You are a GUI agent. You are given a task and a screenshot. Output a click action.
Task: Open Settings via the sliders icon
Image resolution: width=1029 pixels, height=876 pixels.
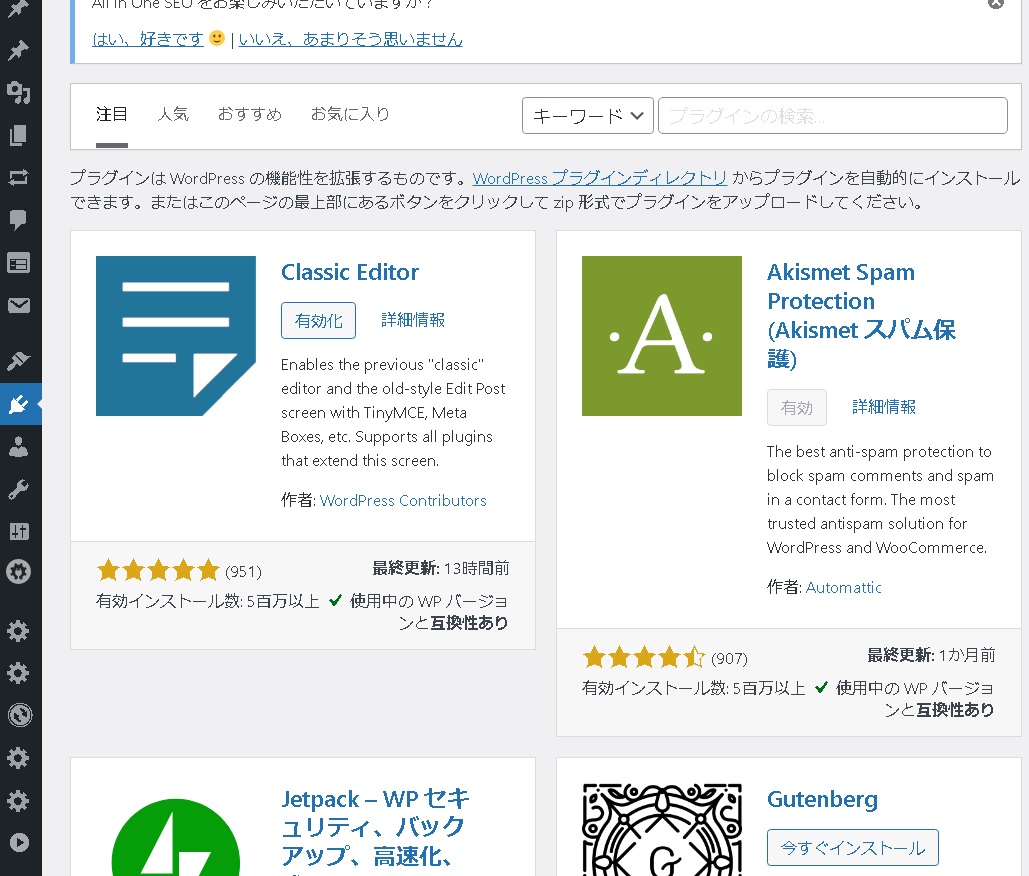click(18, 532)
